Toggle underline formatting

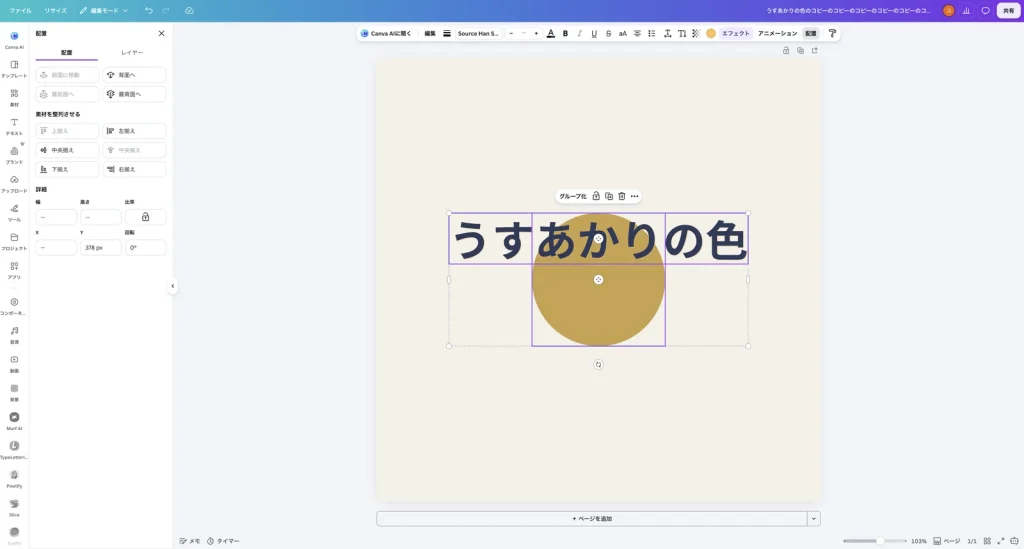click(594, 33)
